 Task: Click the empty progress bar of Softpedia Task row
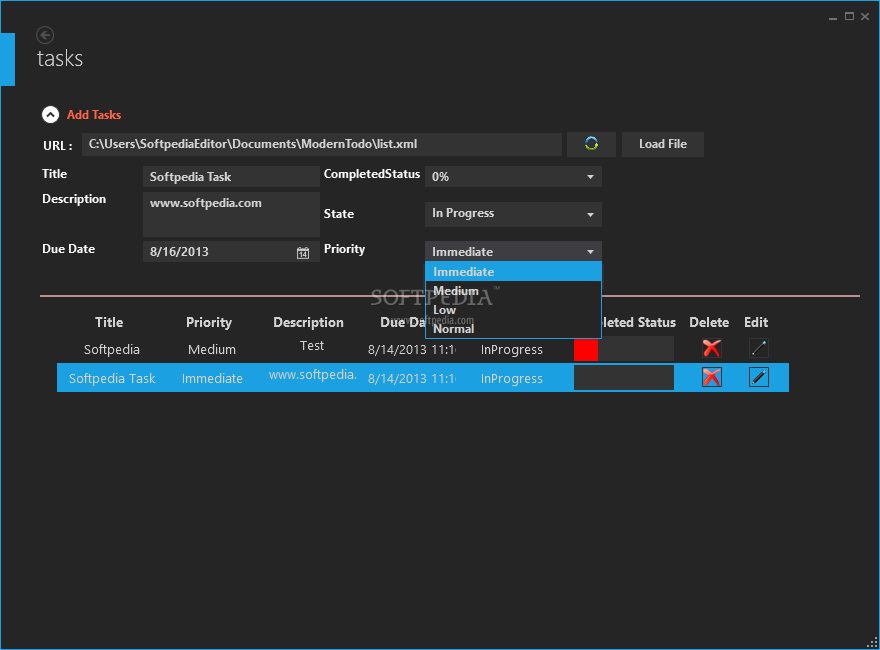coord(624,377)
